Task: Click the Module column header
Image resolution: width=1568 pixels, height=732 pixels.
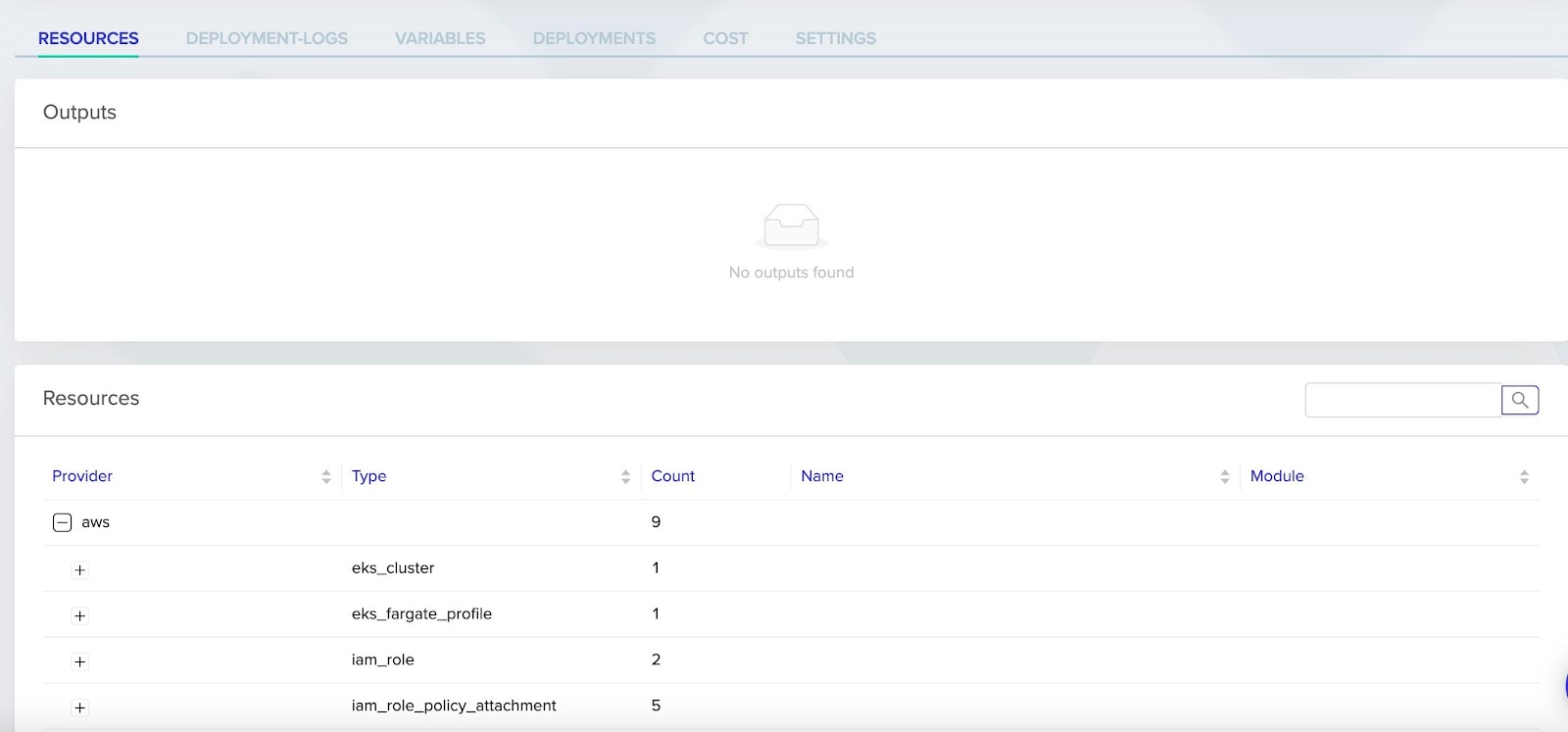Action: (x=1277, y=476)
